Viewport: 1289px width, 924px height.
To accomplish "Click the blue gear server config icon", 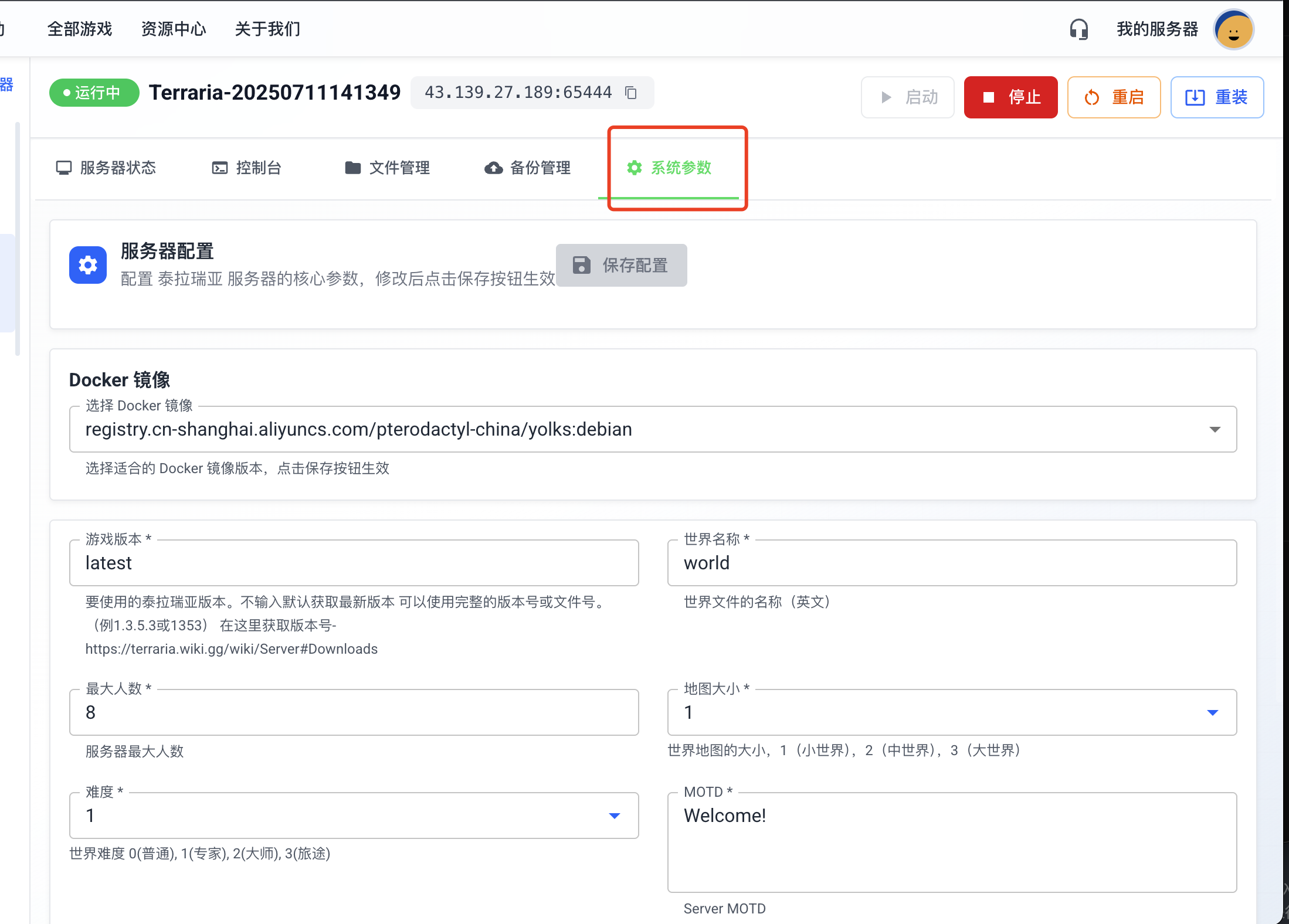I will click(x=88, y=265).
